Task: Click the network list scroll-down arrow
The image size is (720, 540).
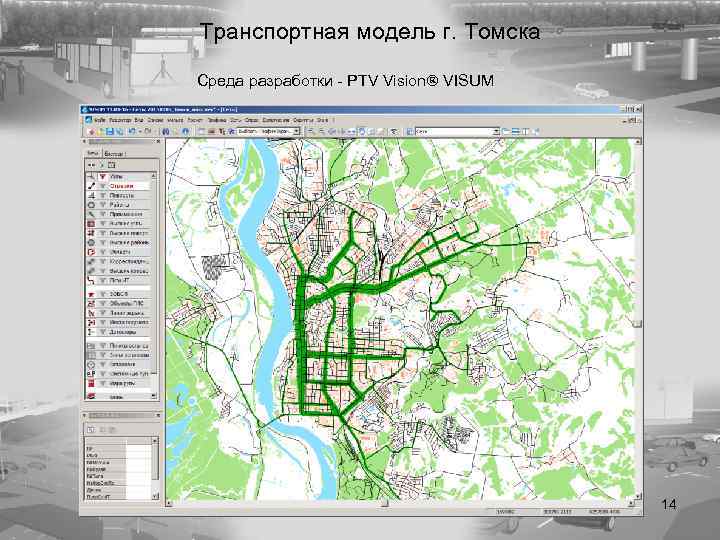Action: point(154,395)
